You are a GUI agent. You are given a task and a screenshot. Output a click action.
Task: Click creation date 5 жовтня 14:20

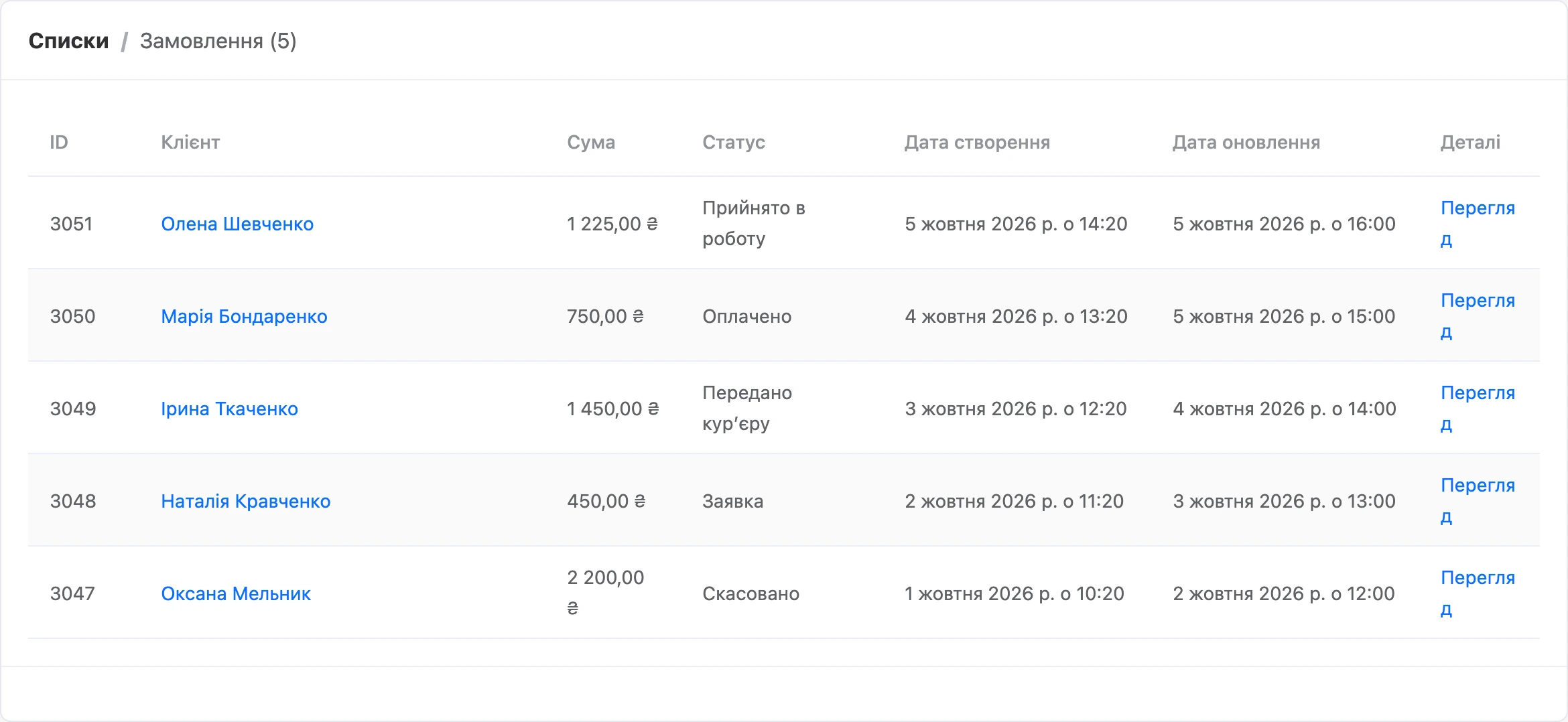pos(1016,224)
